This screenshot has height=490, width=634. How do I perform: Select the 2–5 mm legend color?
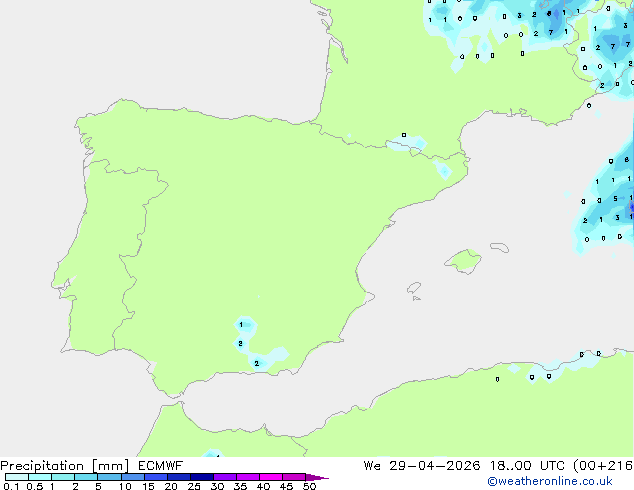(x=86, y=477)
